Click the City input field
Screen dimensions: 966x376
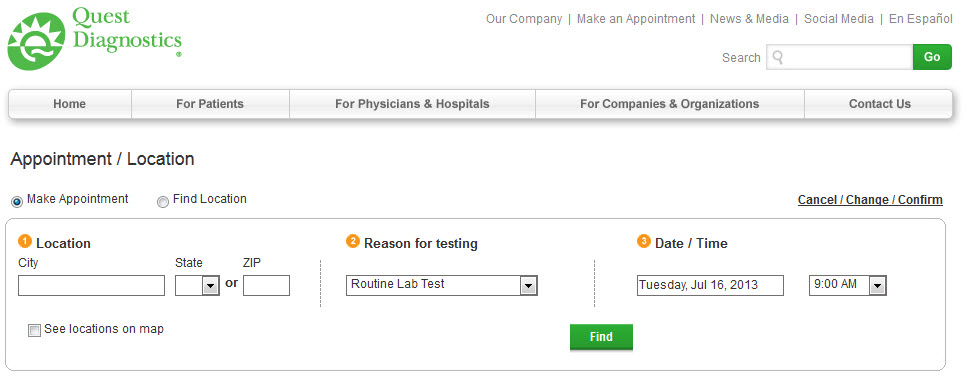pos(92,285)
